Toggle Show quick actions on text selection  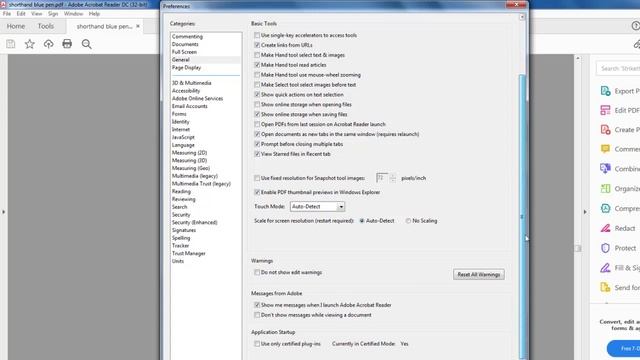[257, 95]
